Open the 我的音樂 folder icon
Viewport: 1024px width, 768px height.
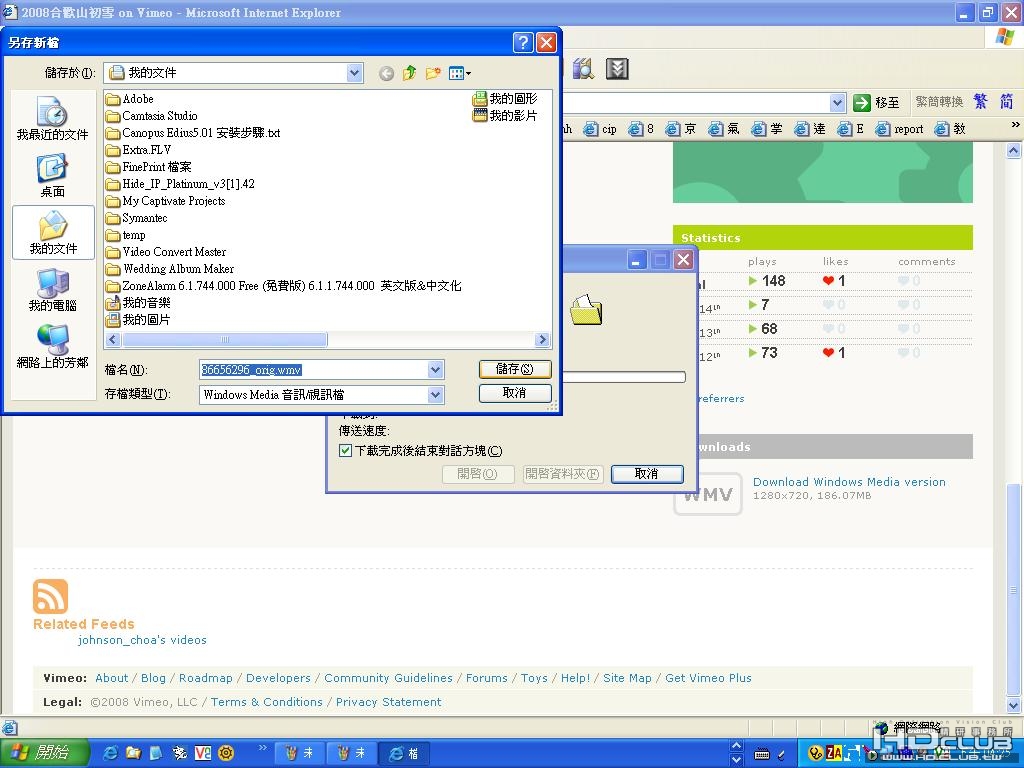(x=138, y=302)
